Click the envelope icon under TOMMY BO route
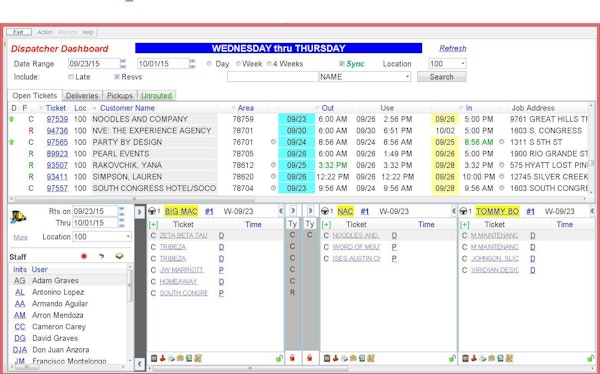The height and width of the screenshot is (374, 600). tap(492, 358)
